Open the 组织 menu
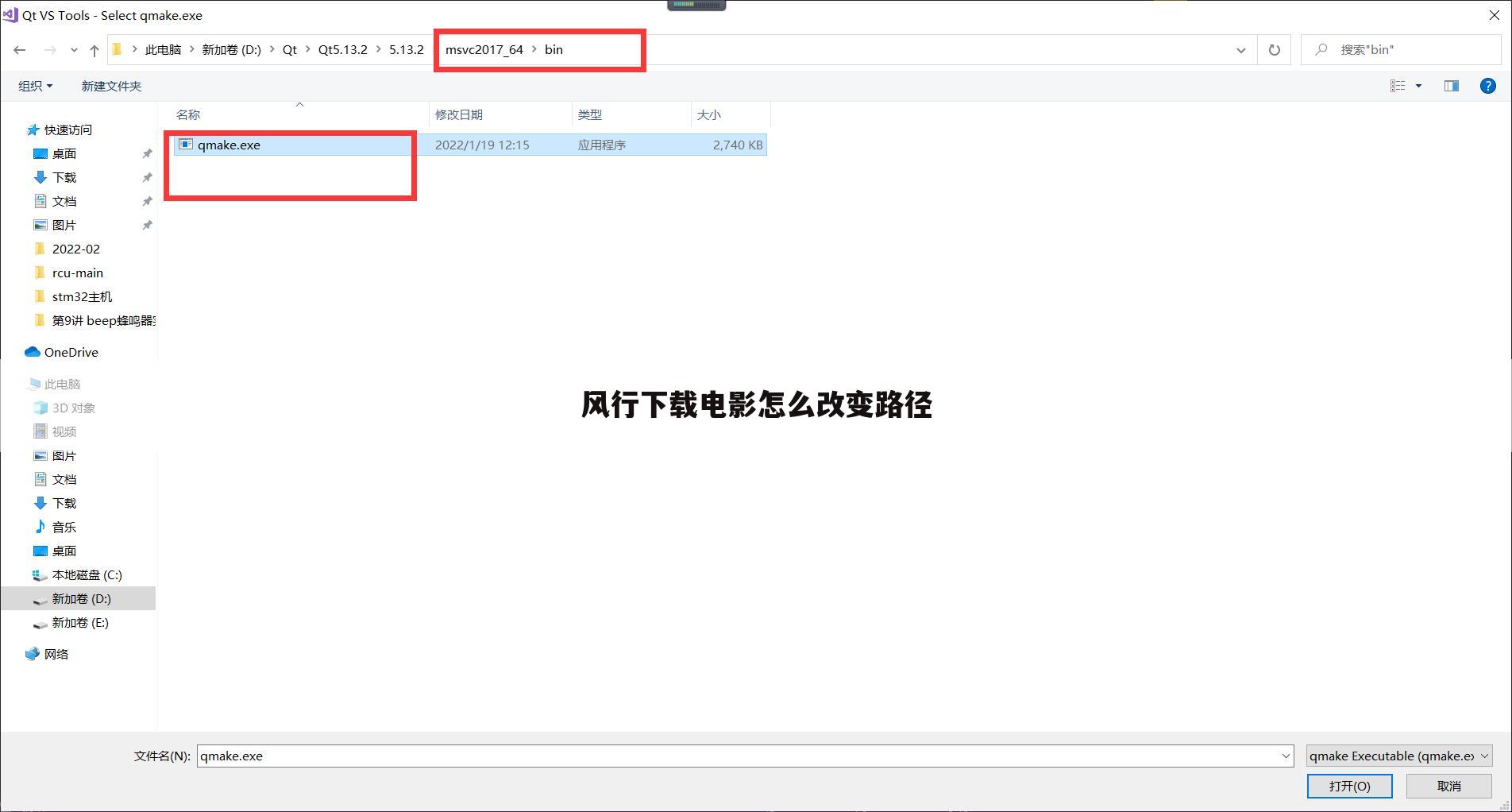Screen dimensions: 1512x812 (35, 86)
